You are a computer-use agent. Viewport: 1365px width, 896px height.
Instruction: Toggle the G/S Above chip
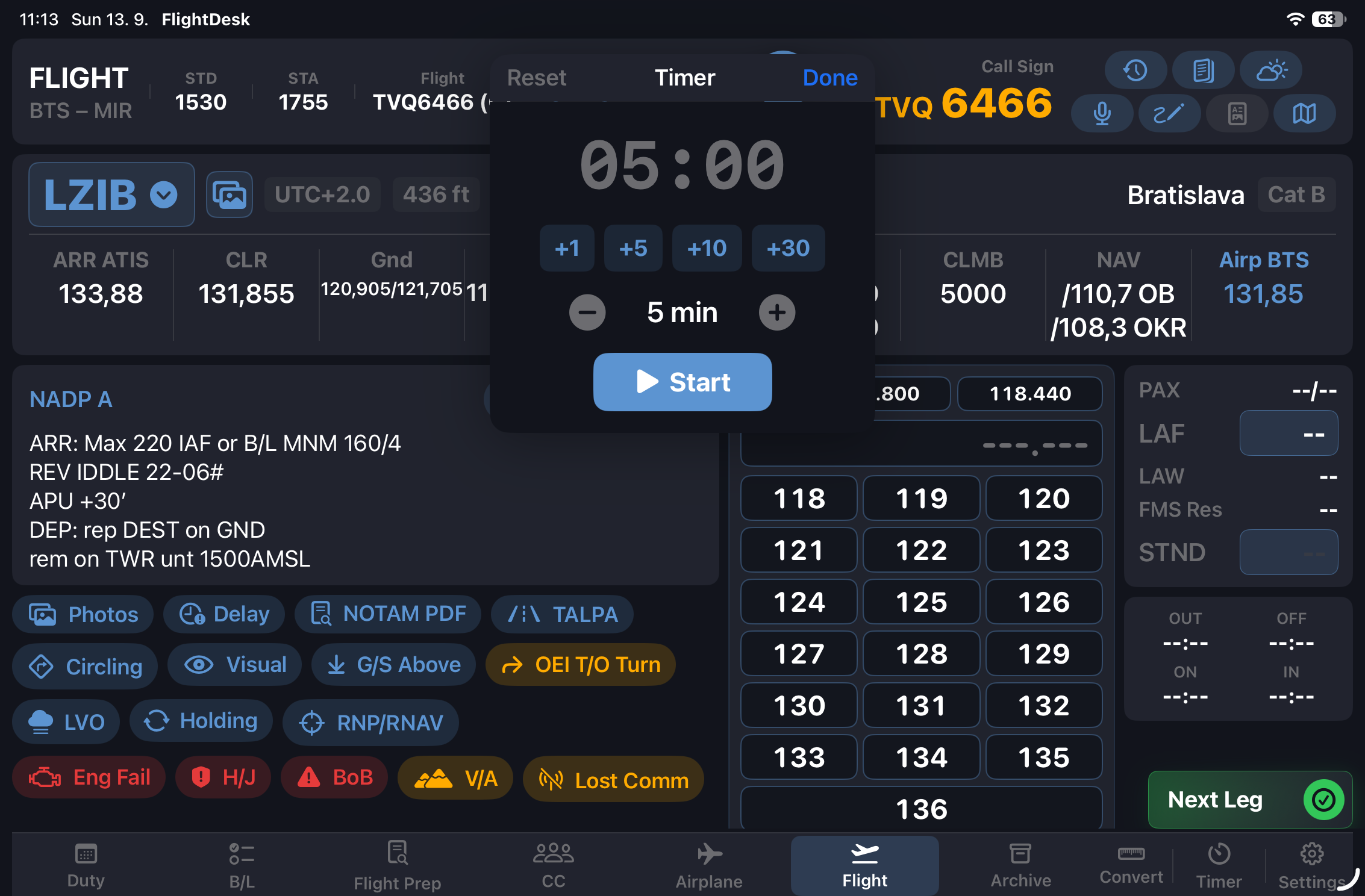pyautogui.click(x=393, y=665)
